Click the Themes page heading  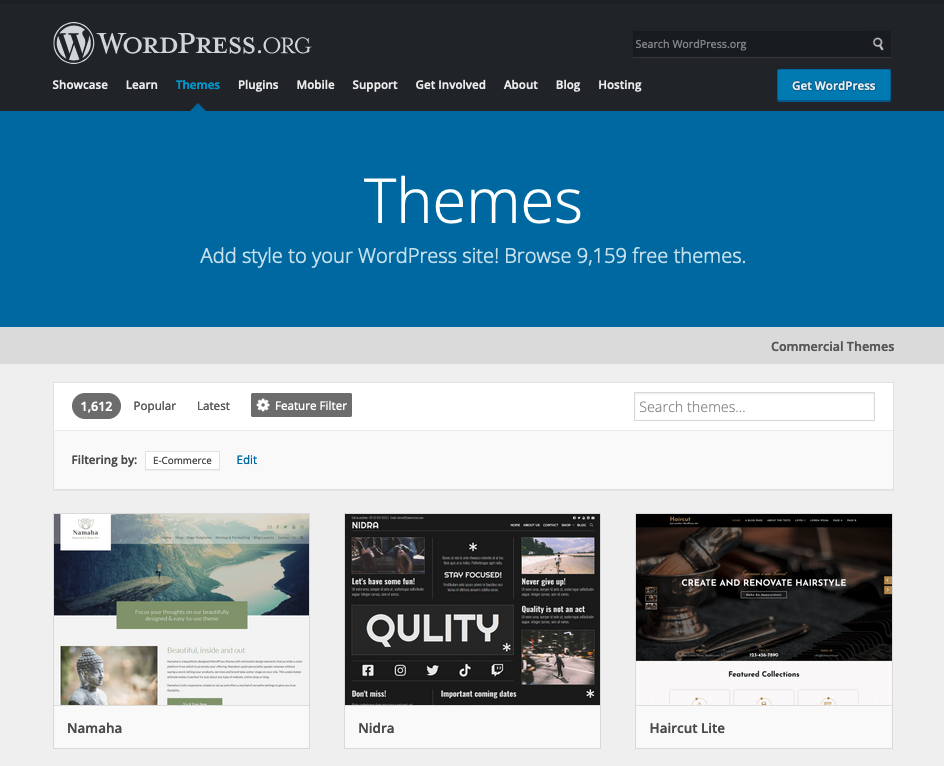pos(473,201)
